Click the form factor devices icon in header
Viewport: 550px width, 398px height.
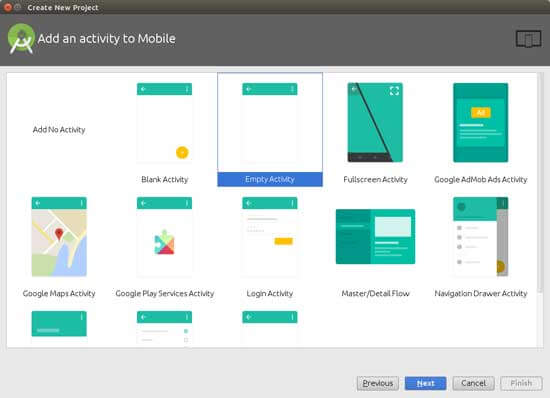pyautogui.click(x=529, y=39)
